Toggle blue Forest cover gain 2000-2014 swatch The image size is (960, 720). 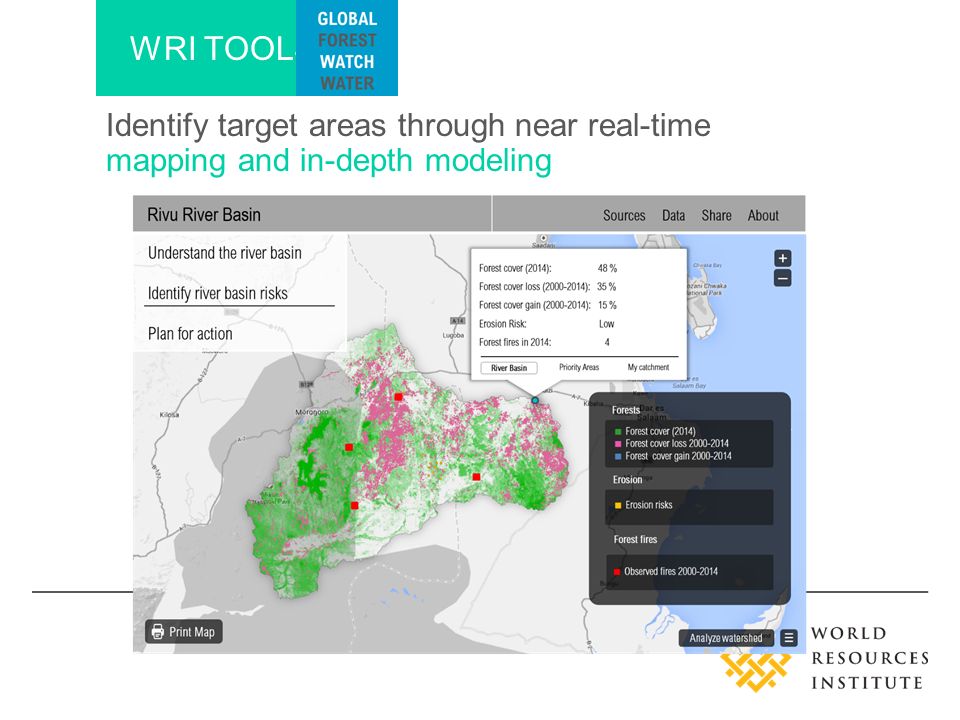(x=618, y=456)
